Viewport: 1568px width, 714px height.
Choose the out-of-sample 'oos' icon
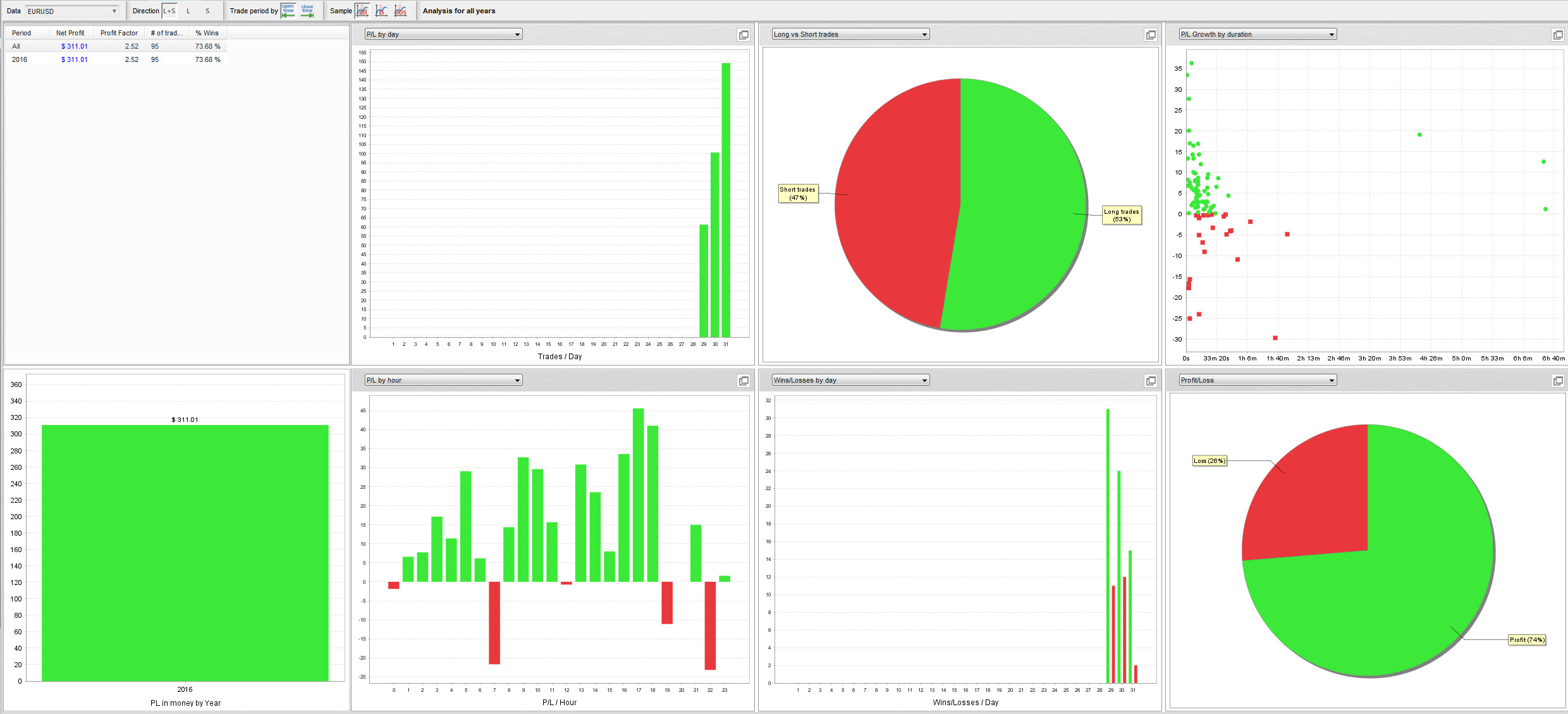click(x=401, y=11)
